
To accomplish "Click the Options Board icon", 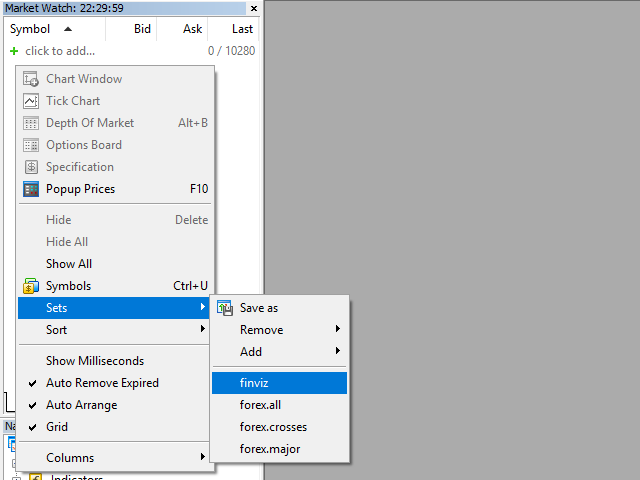I will pyautogui.click(x=31, y=145).
